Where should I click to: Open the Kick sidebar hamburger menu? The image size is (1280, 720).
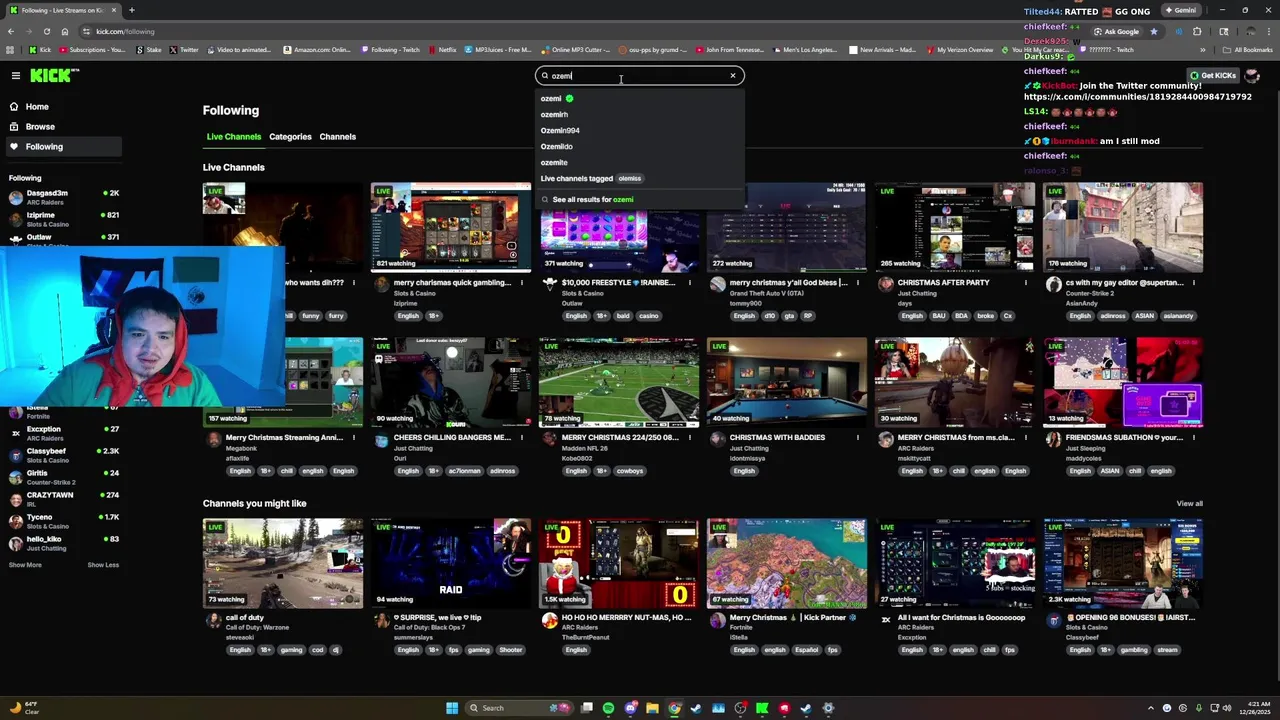(x=15, y=76)
